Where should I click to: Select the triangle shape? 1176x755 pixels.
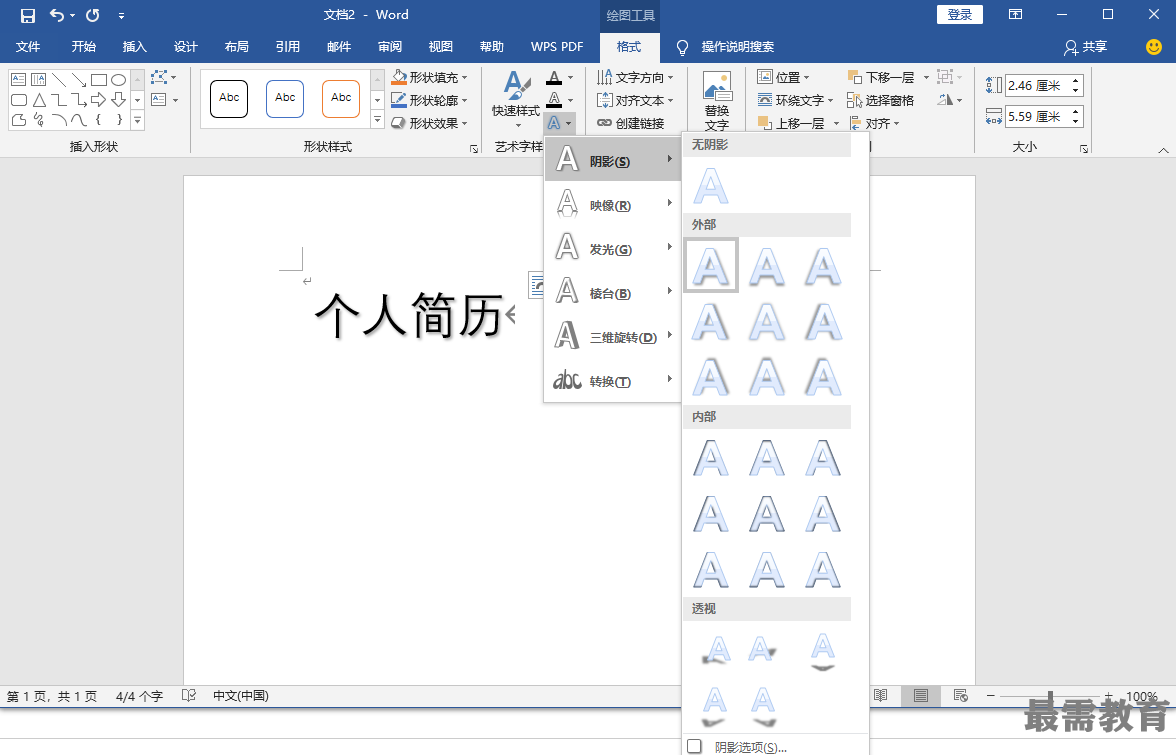click(39, 100)
